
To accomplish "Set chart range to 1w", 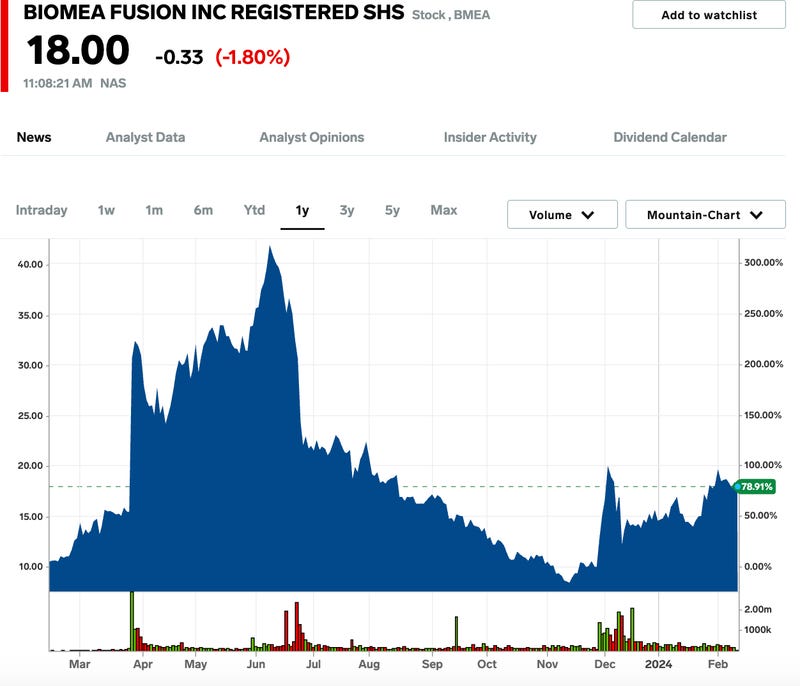I will [106, 210].
